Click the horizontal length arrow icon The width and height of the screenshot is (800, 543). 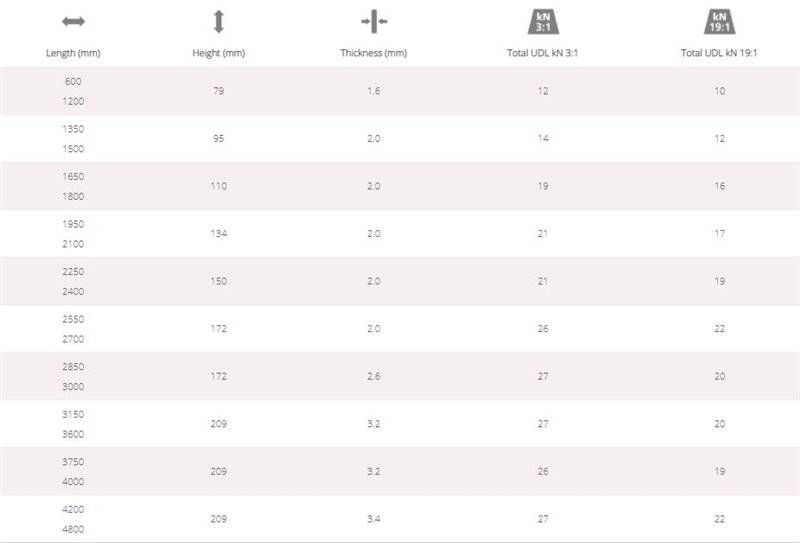pyautogui.click(x=73, y=21)
